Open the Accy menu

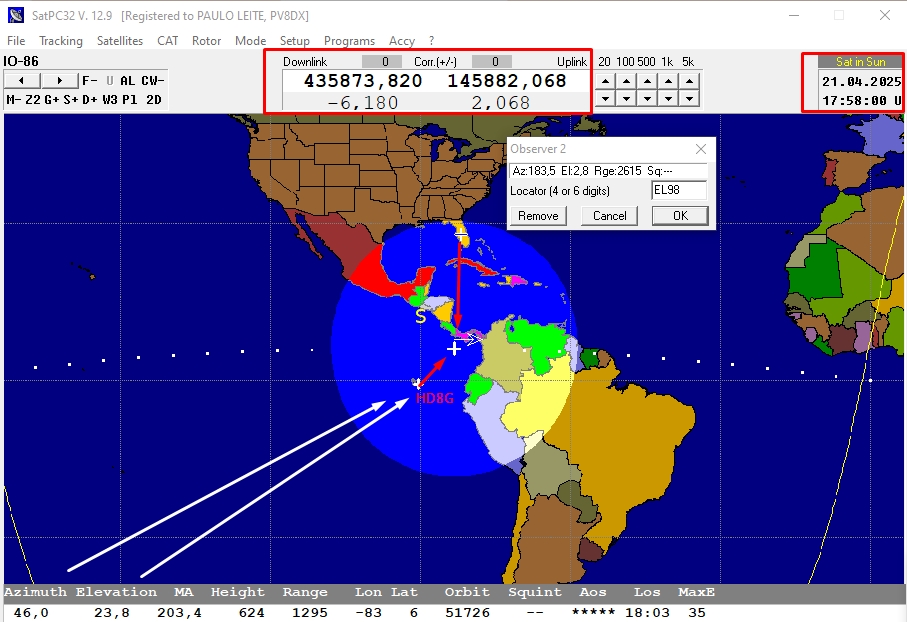[402, 41]
